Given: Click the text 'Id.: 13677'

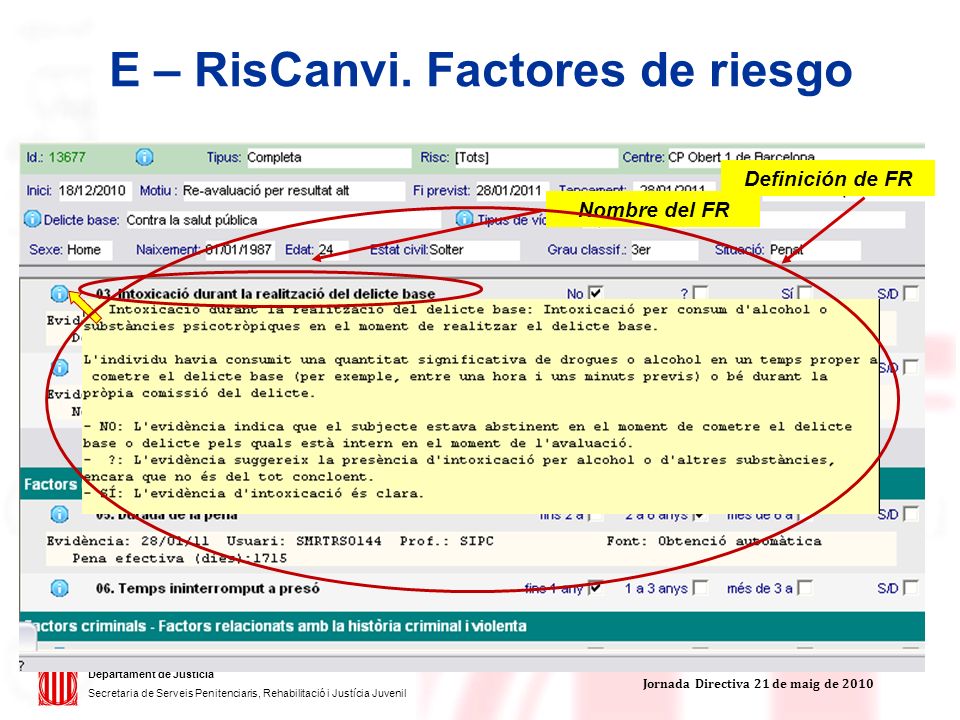Looking at the screenshot, I should coord(56,157).
